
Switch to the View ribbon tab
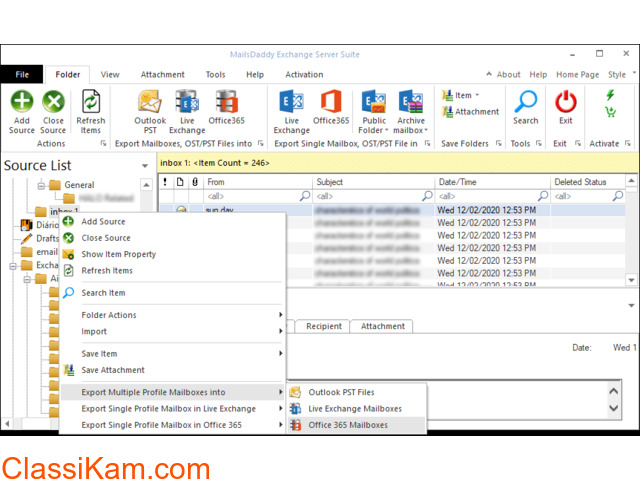tap(110, 75)
